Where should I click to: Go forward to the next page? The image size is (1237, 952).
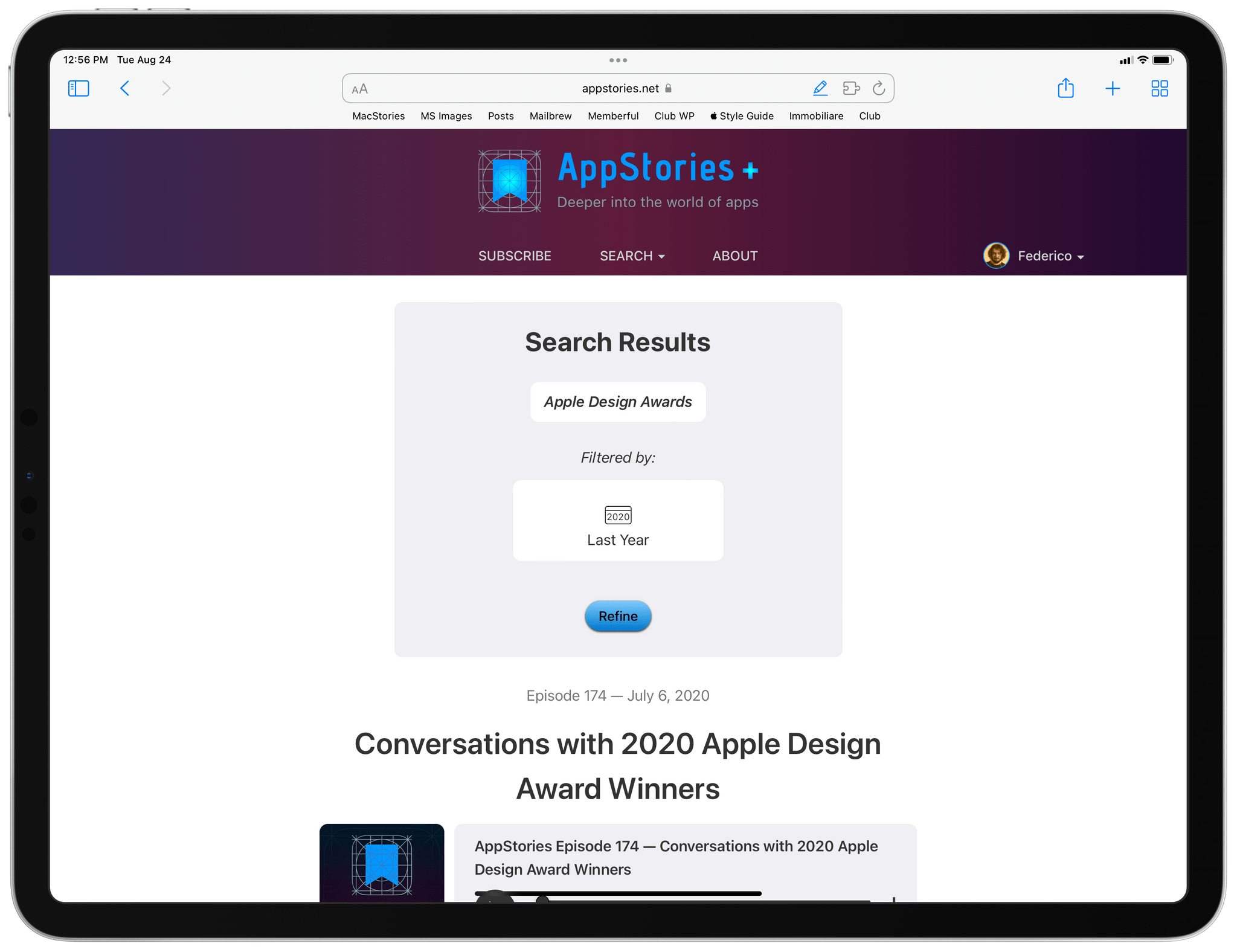click(x=166, y=89)
